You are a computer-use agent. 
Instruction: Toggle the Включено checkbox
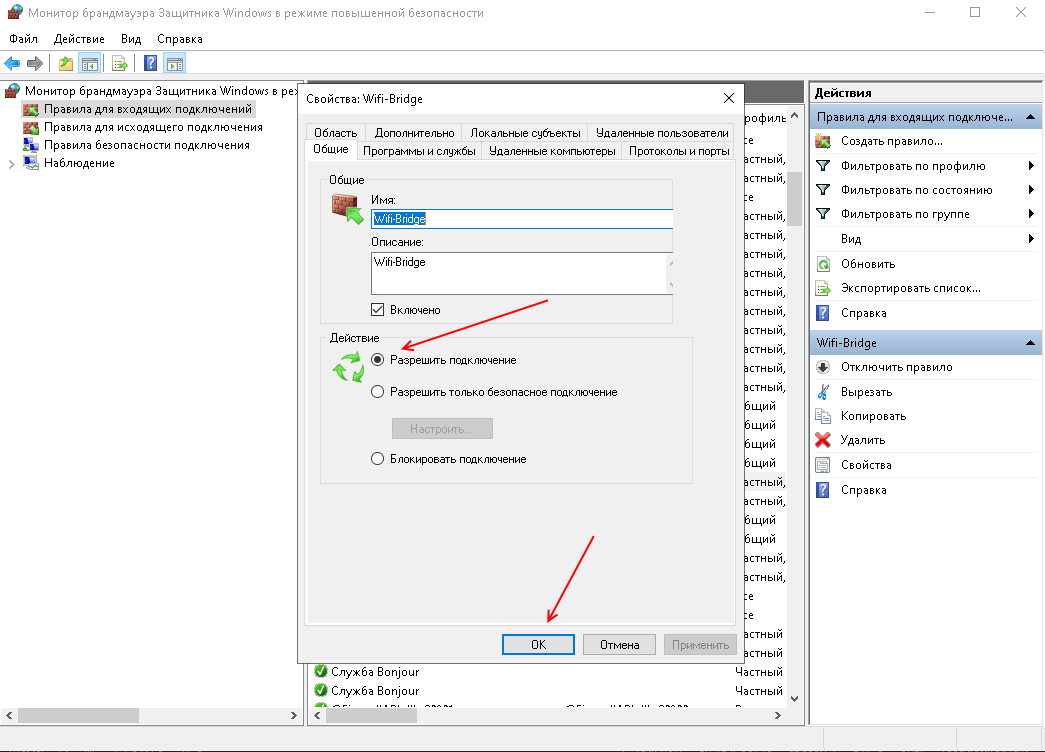[378, 310]
